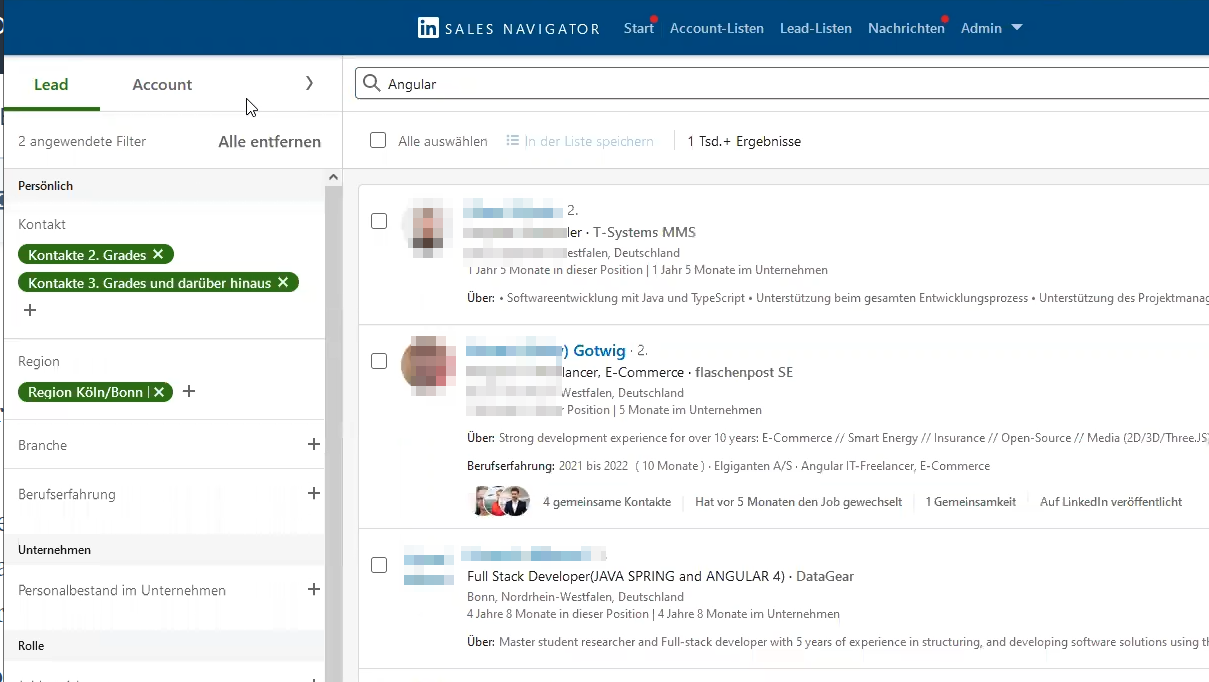Click 1 Gemeinsamkeit link

(x=971, y=502)
